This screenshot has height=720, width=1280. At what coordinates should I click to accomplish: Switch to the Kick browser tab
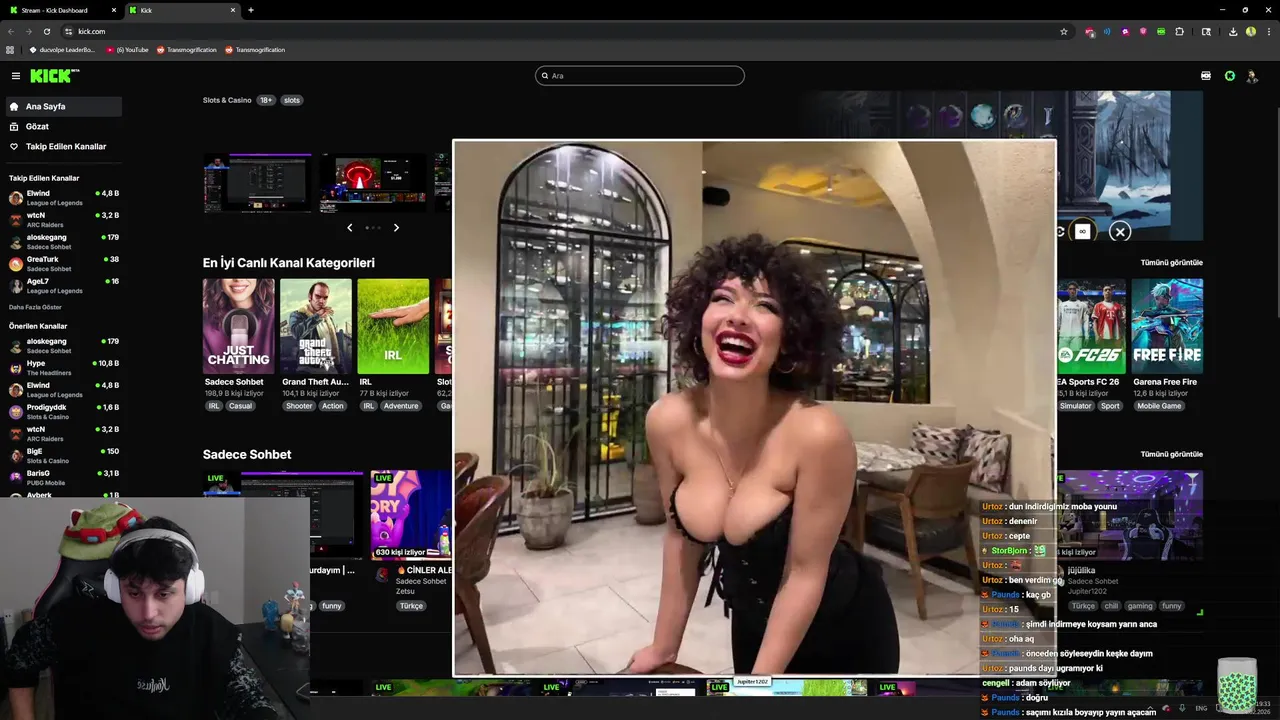183,10
